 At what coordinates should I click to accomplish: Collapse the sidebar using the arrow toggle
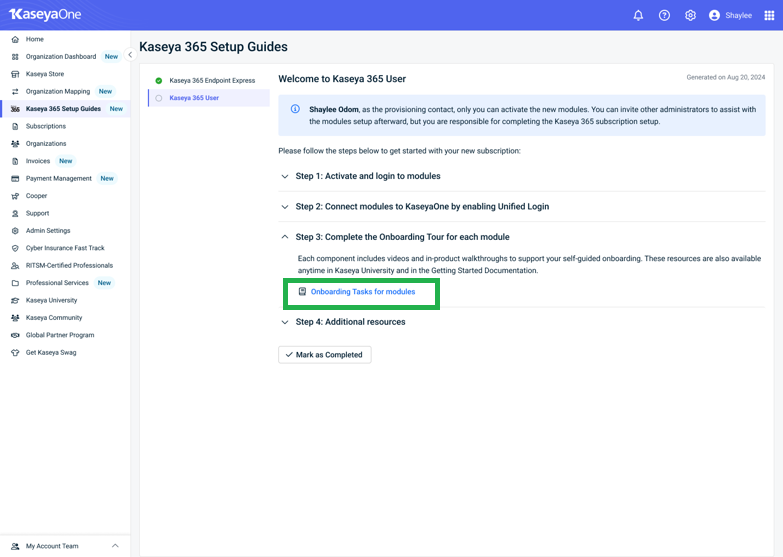click(x=130, y=55)
